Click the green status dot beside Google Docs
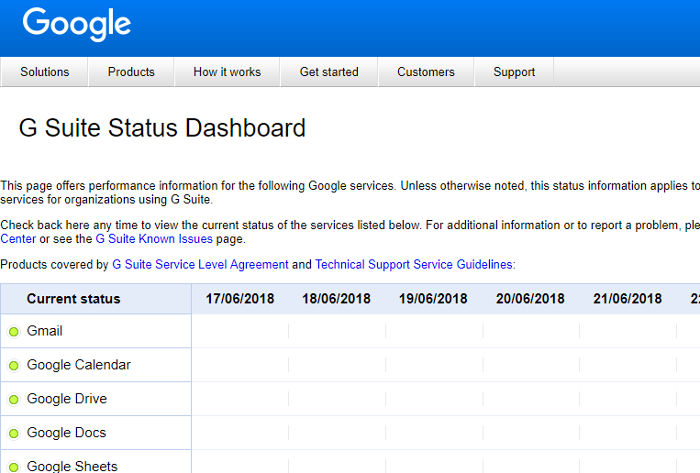The height and width of the screenshot is (473, 700). point(14,433)
